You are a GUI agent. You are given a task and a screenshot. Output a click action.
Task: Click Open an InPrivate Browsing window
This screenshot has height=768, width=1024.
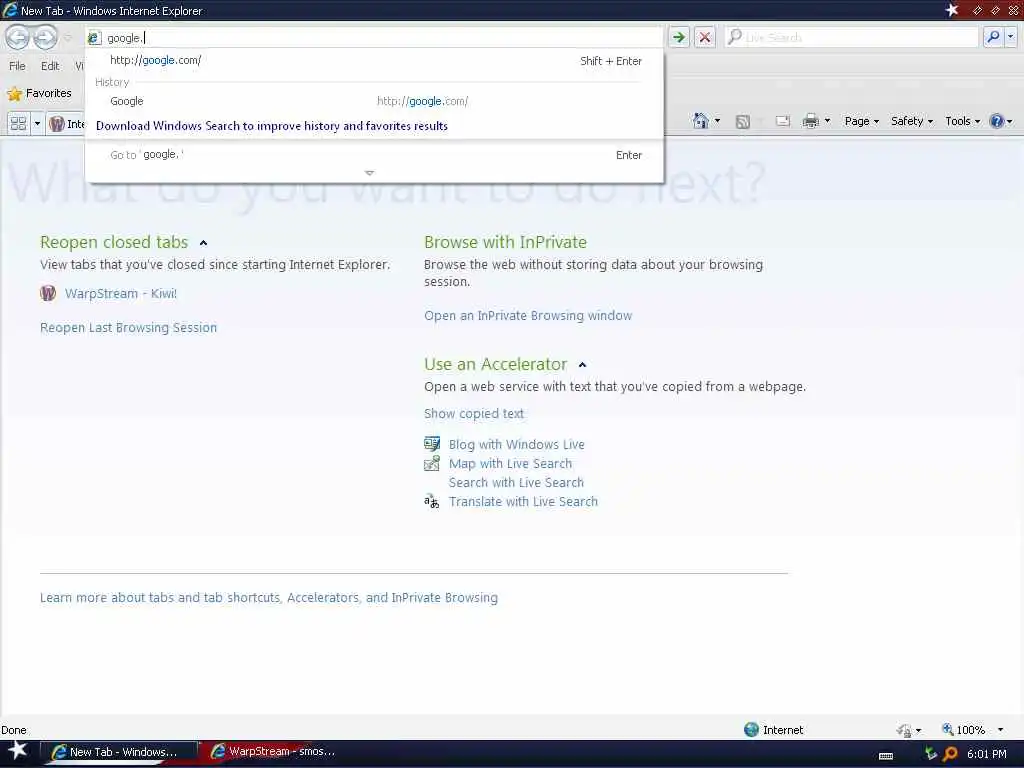528,316
